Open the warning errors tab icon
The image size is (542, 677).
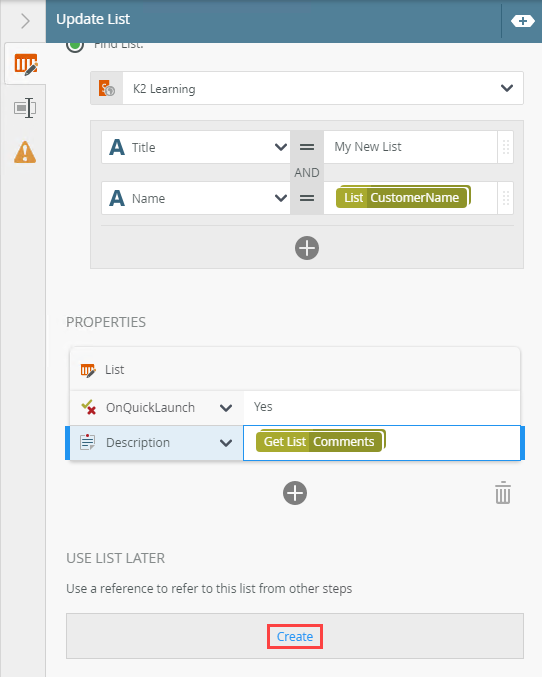tap(25, 152)
